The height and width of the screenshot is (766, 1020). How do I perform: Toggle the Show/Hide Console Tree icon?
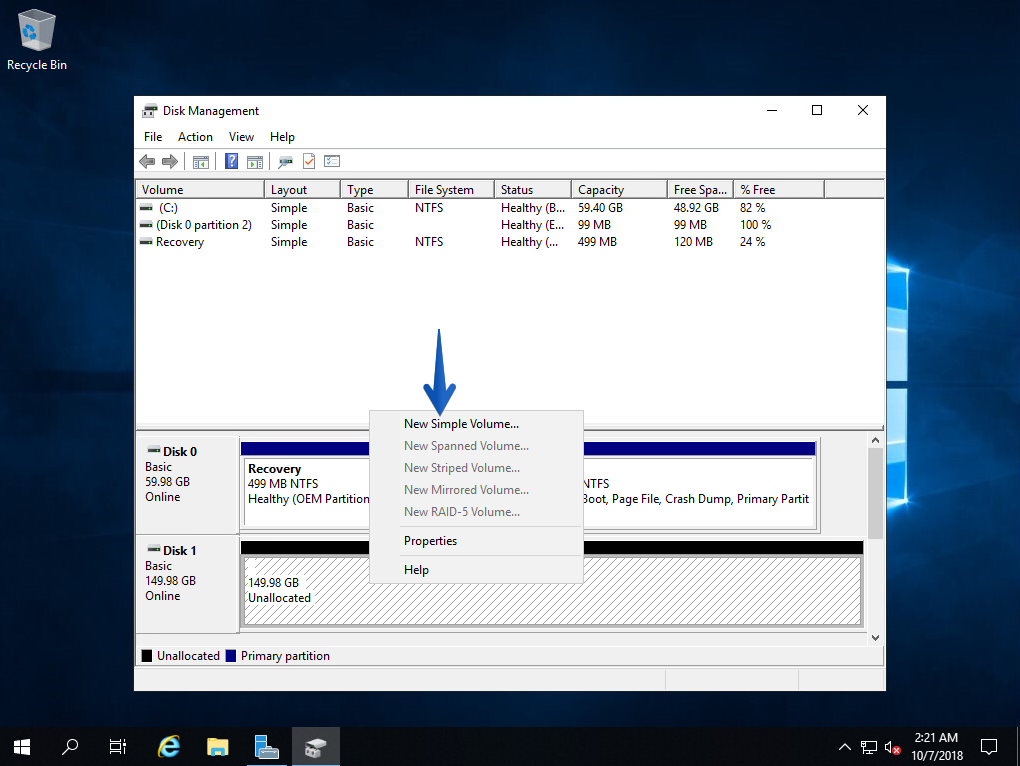201,161
